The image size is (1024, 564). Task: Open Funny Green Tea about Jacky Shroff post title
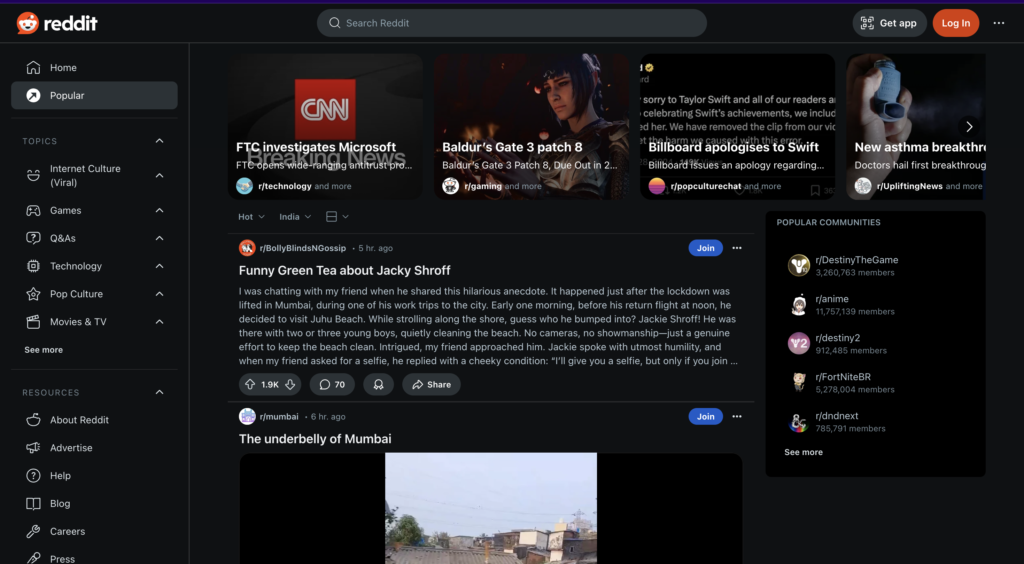[x=344, y=270]
